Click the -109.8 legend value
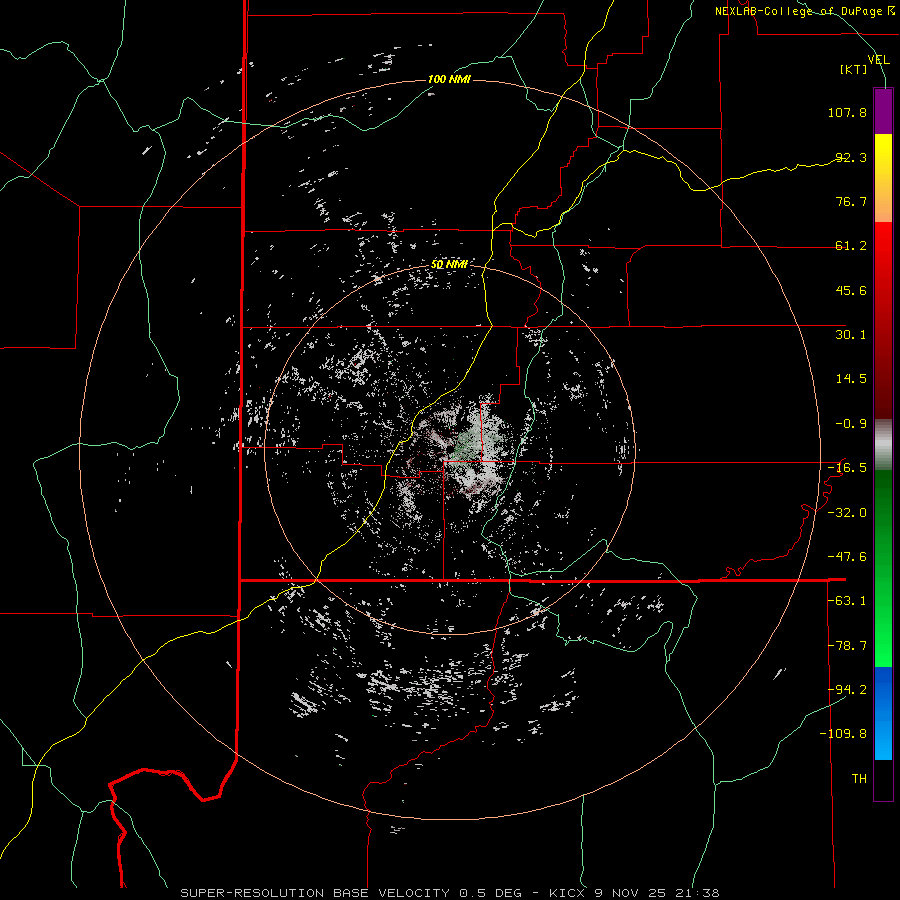The height and width of the screenshot is (900, 900). click(x=843, y=734)
